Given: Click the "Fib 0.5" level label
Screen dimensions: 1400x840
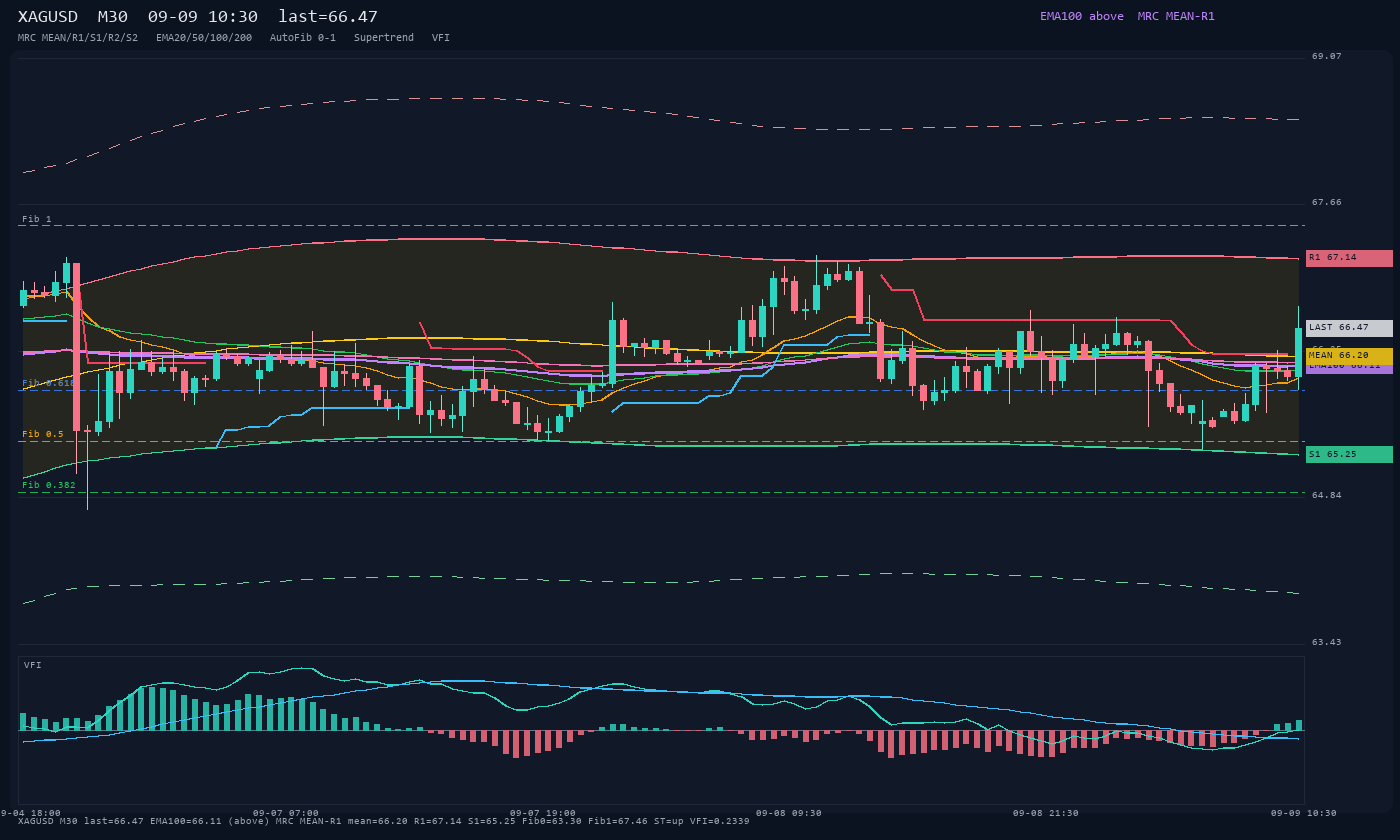Looking at the screenshot, I should click(43, 434).
